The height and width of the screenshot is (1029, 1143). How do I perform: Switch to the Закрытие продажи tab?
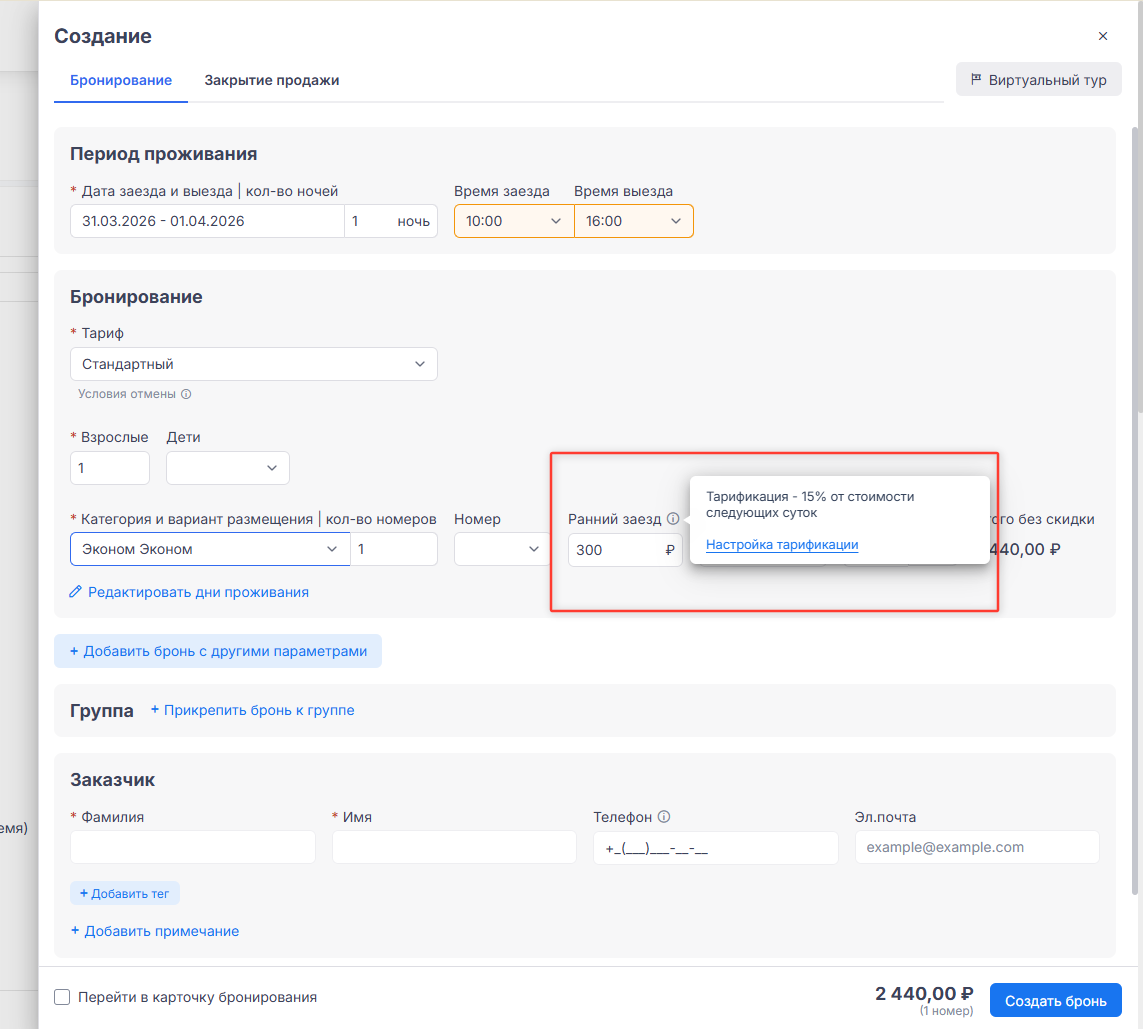click(x=272, y=80)
